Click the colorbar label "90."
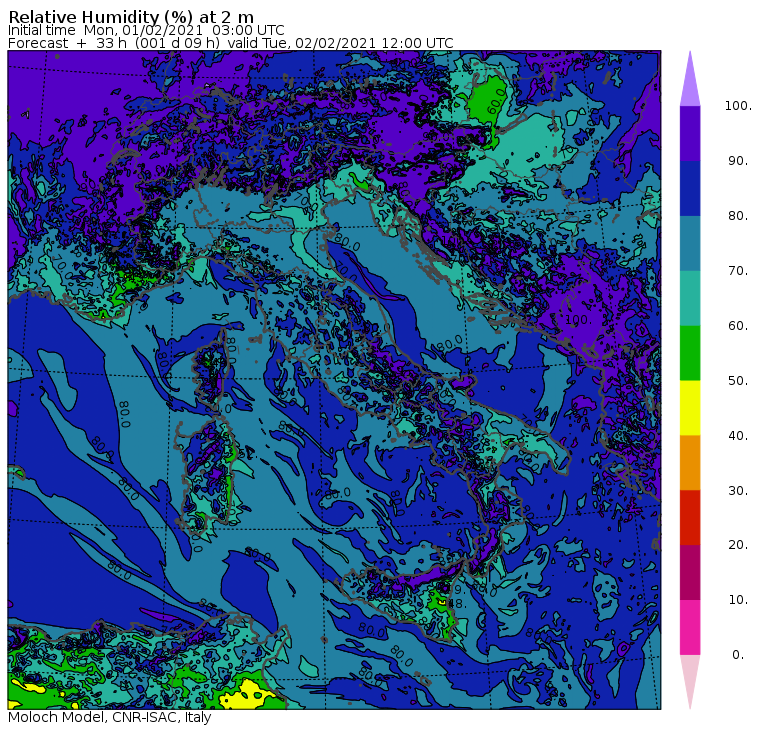This screenshot has height=731, width=760. (738, 161)
